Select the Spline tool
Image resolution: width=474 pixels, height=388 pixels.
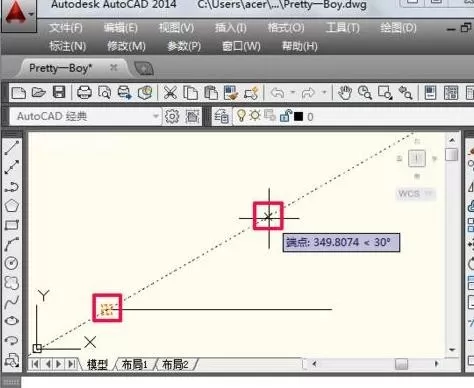[x=12, y=302]
